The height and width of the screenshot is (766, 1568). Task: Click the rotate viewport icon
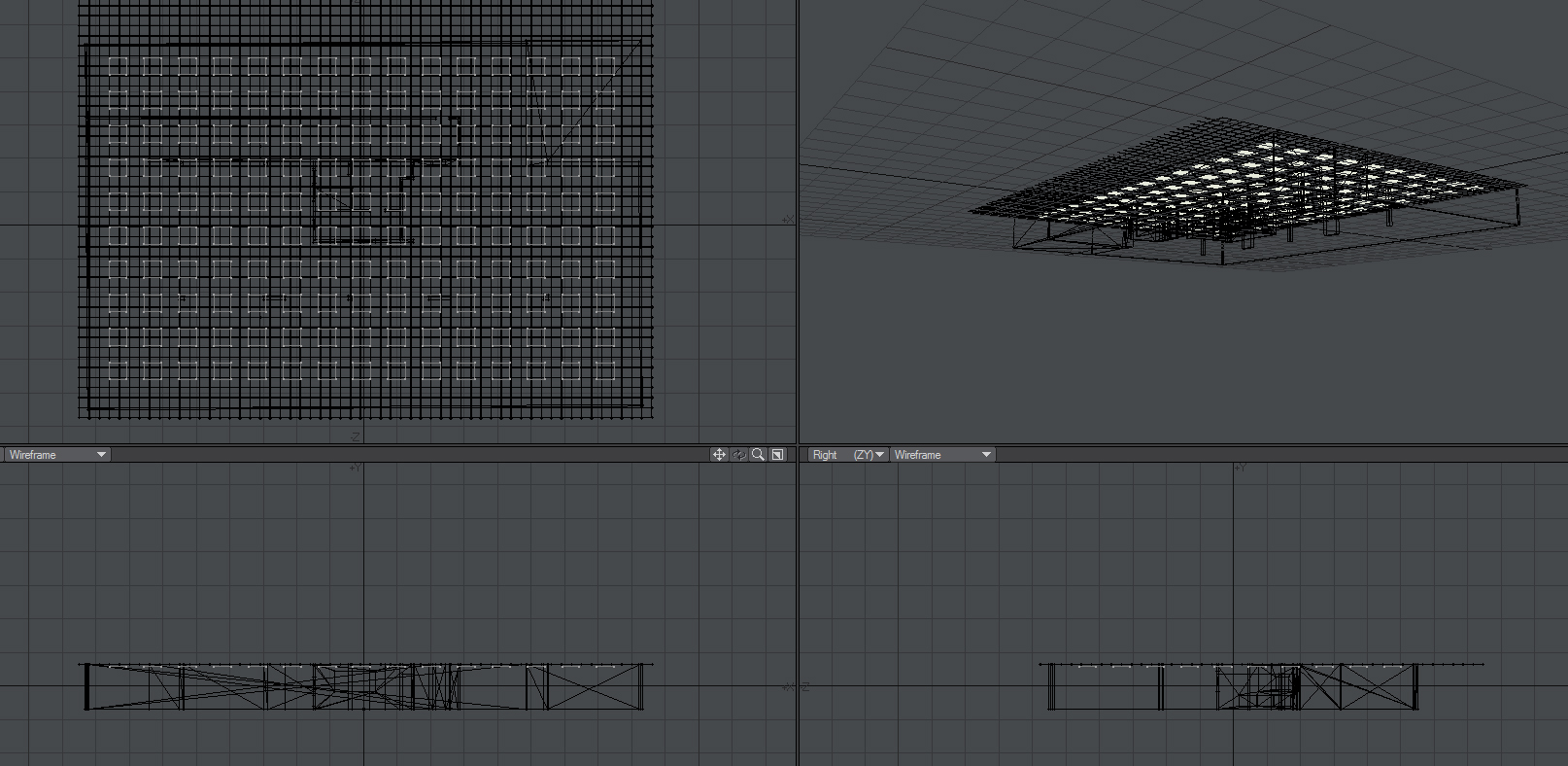tap(738, 455)
